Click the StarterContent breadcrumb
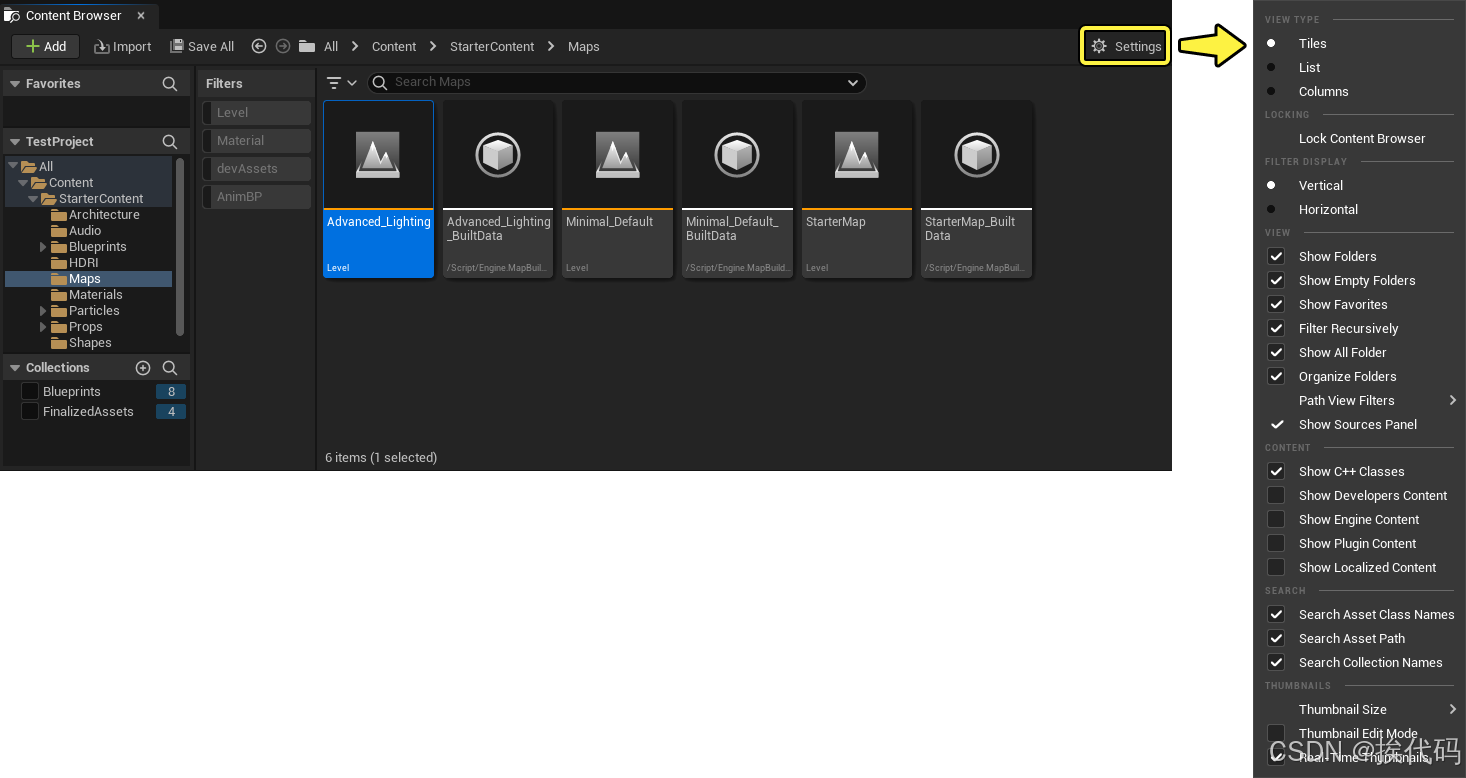 (492, 47)
